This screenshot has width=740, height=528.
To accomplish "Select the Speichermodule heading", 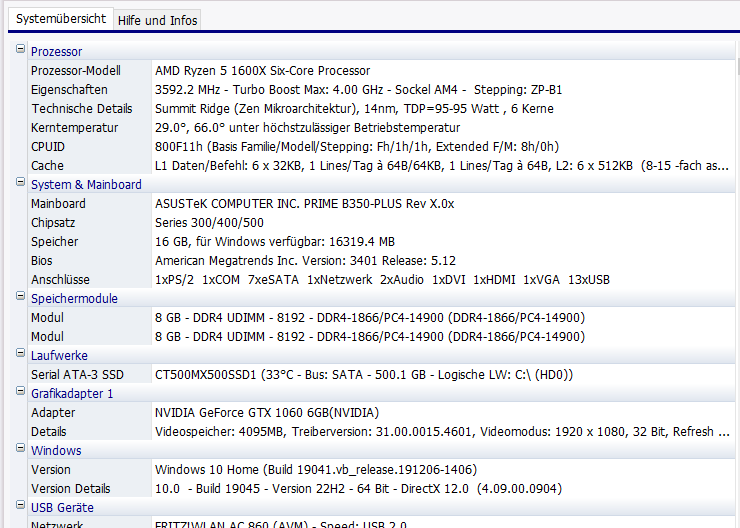I will [74, 299].
